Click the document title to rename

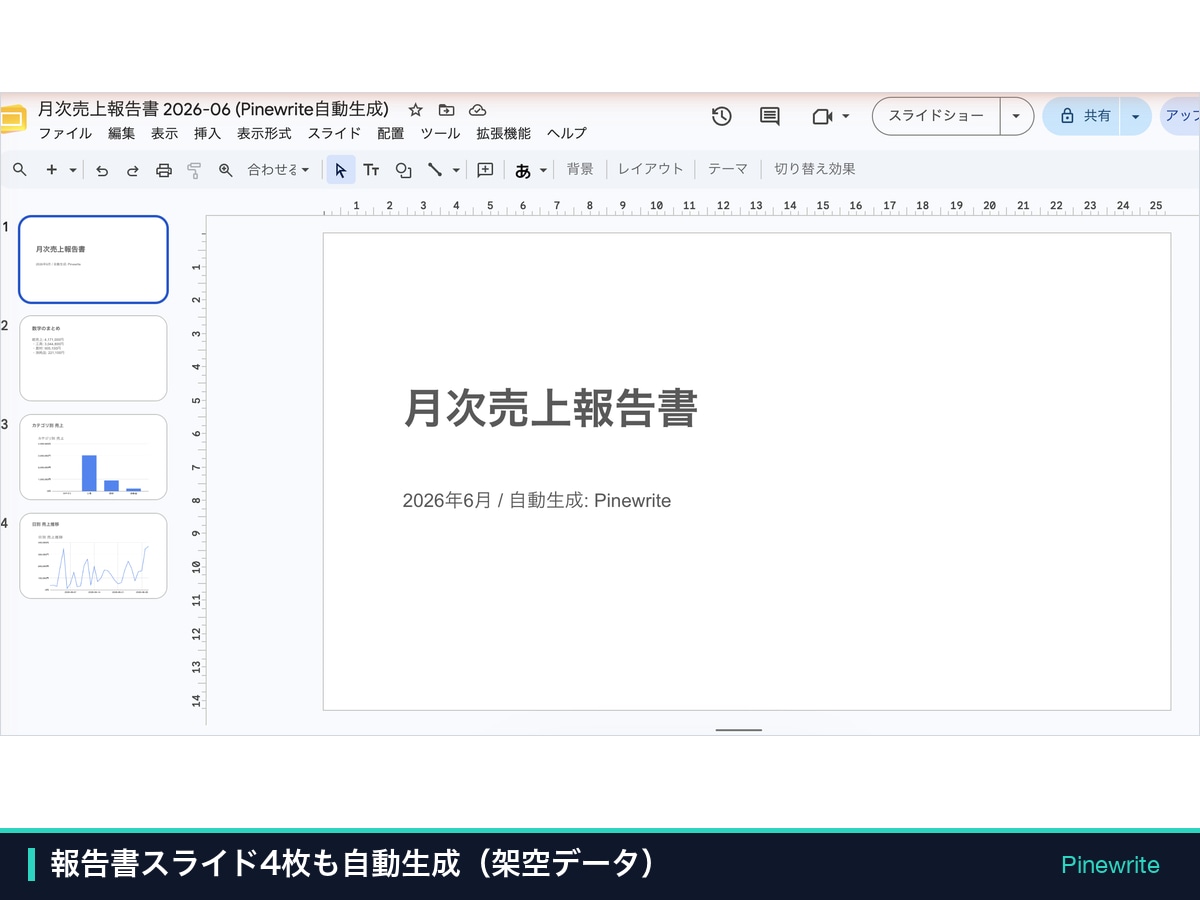[213, 109]
